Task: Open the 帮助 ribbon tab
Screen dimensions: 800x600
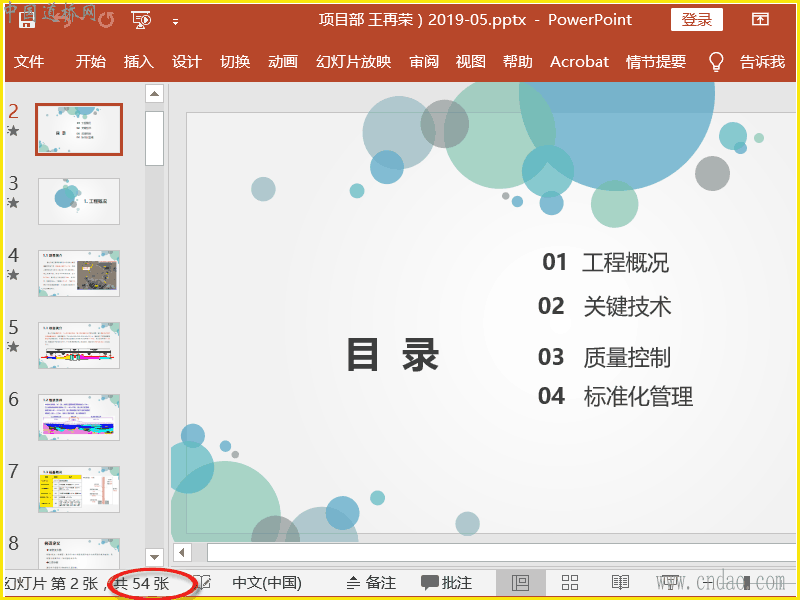Action: 517,62
